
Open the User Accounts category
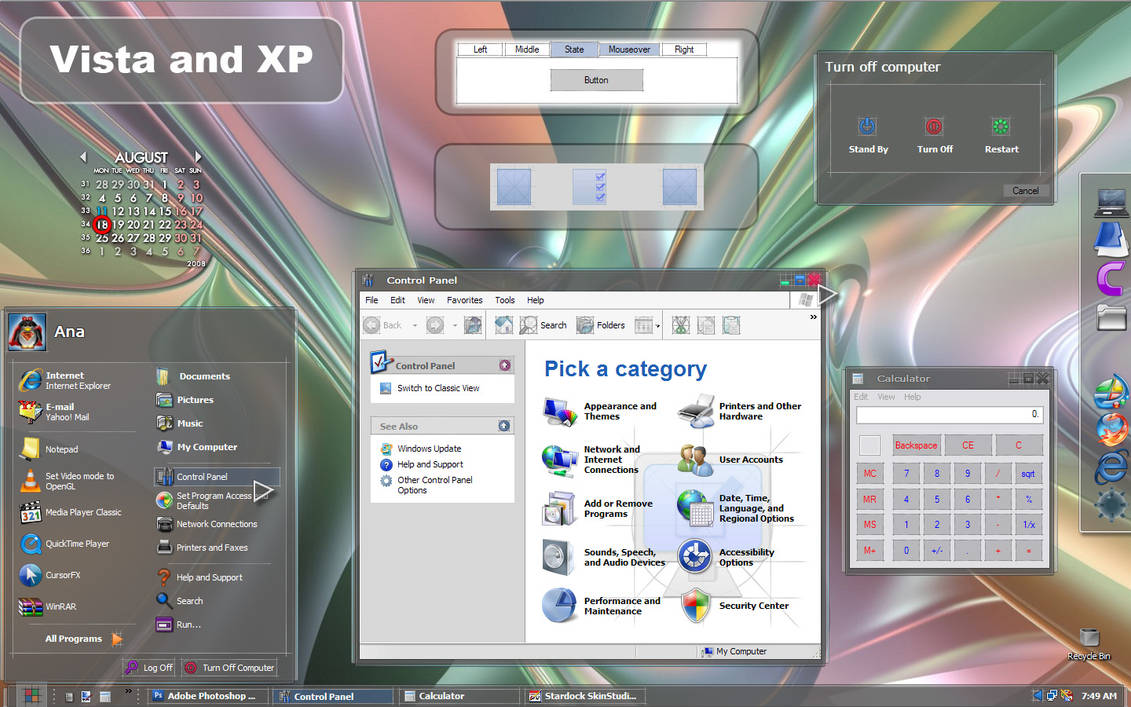(x=752, y=460)
